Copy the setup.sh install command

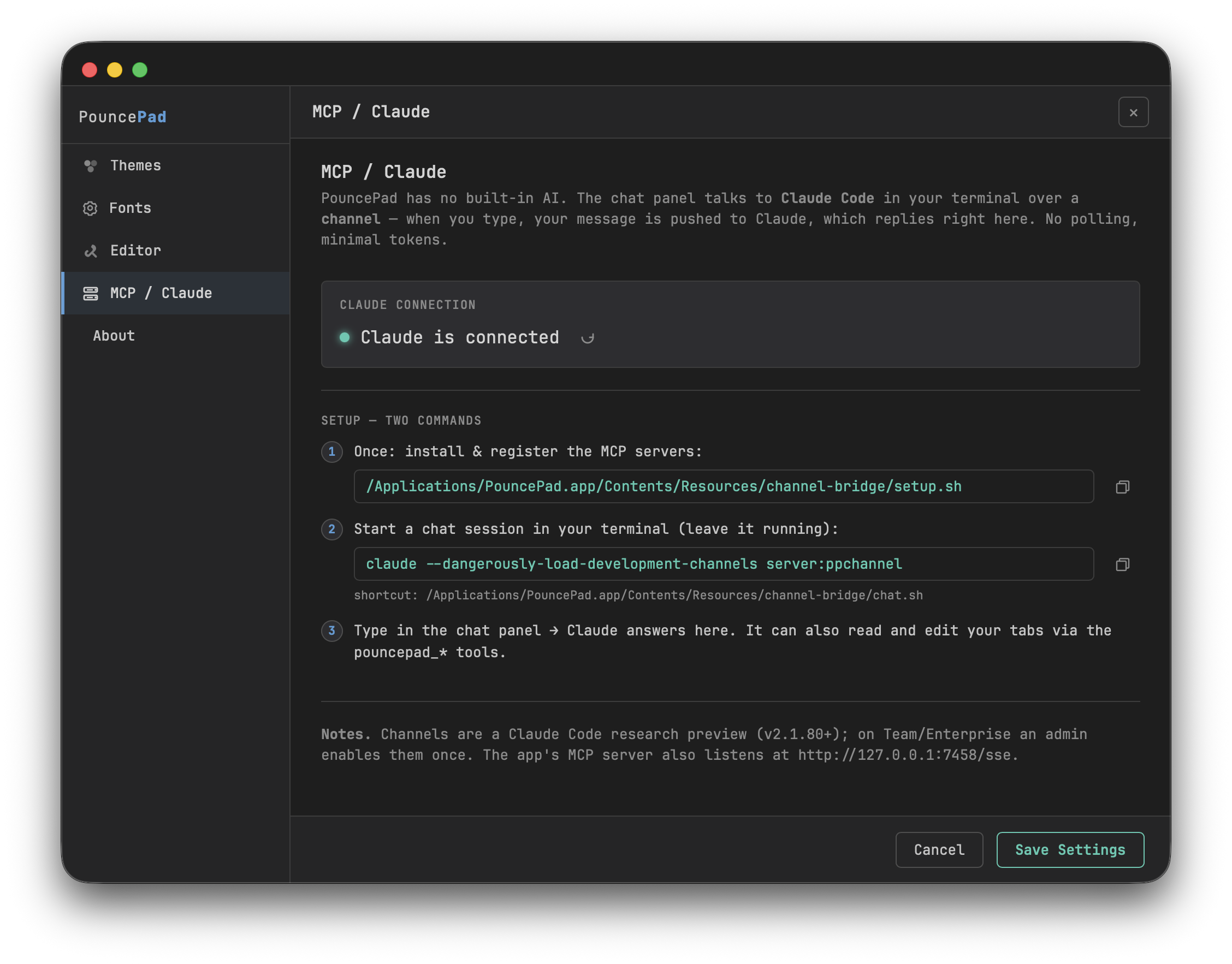[x=1122, y=486]
